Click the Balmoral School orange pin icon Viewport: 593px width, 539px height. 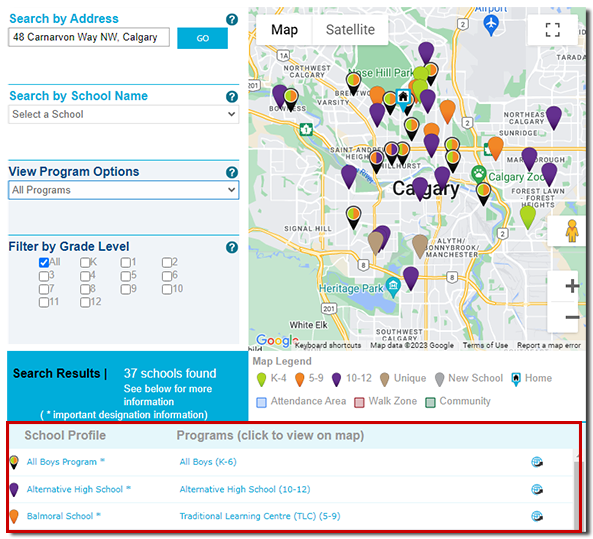[14, 517]
